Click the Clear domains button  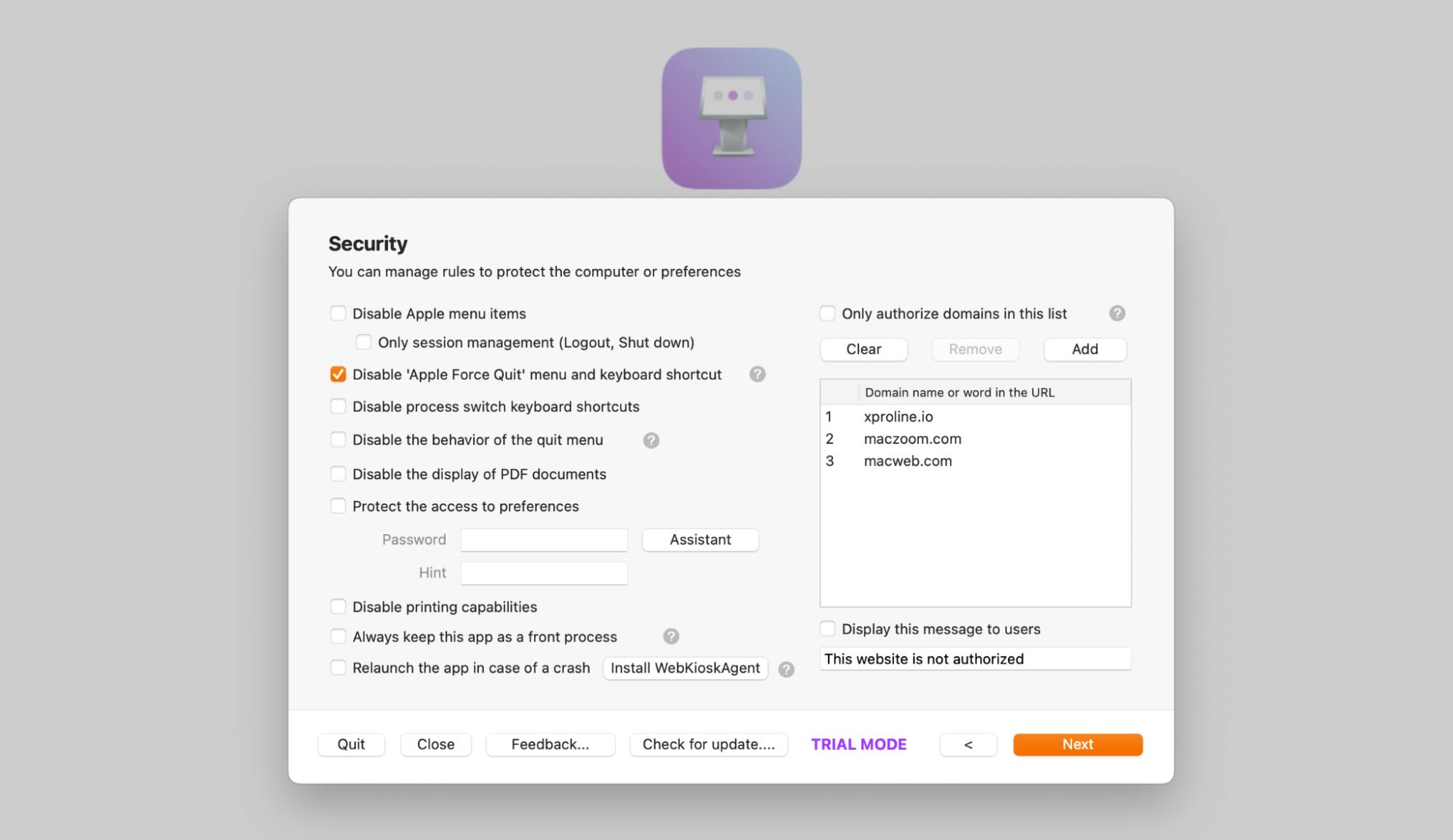point(864,349)
